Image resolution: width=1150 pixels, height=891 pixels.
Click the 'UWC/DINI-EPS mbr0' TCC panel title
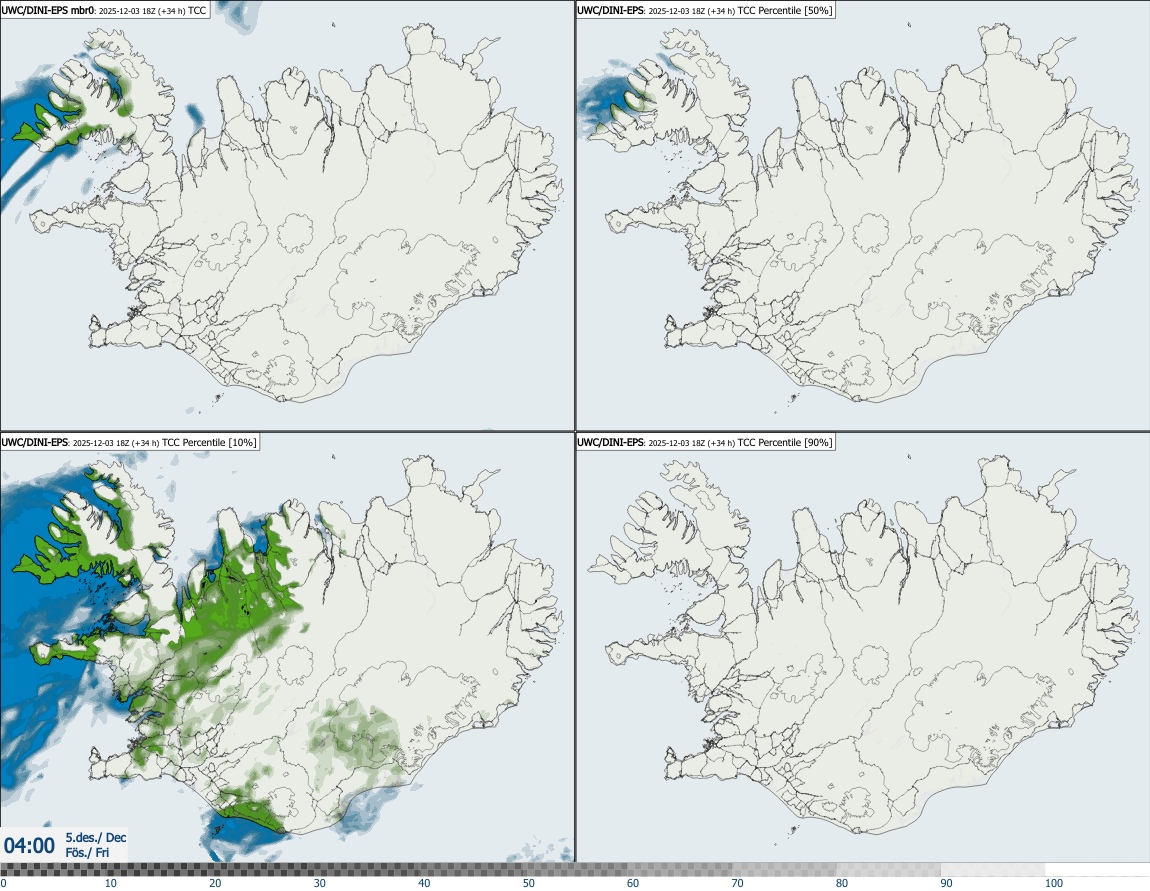[105, 10]
